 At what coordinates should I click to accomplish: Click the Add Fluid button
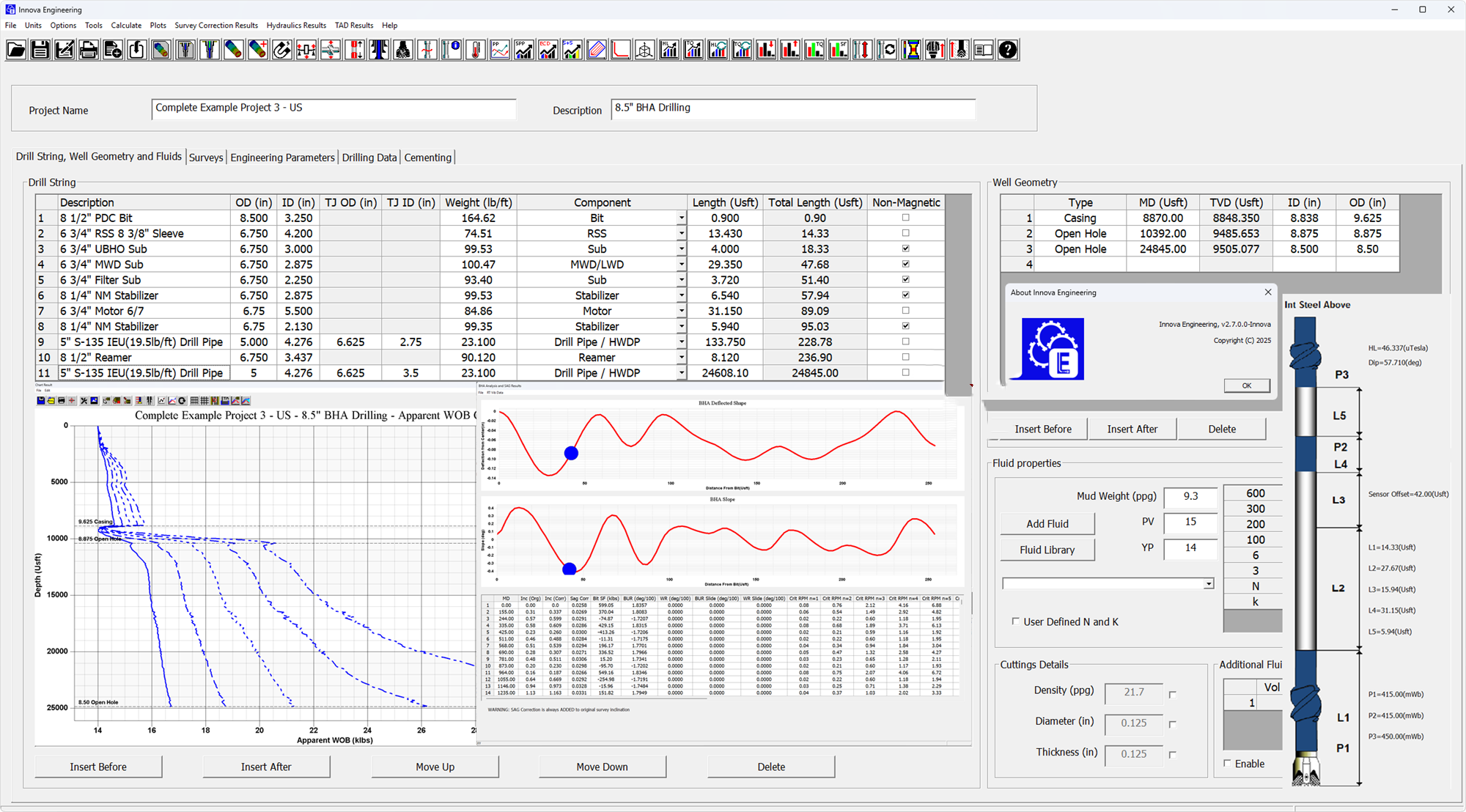click(x=1047, y=524)
